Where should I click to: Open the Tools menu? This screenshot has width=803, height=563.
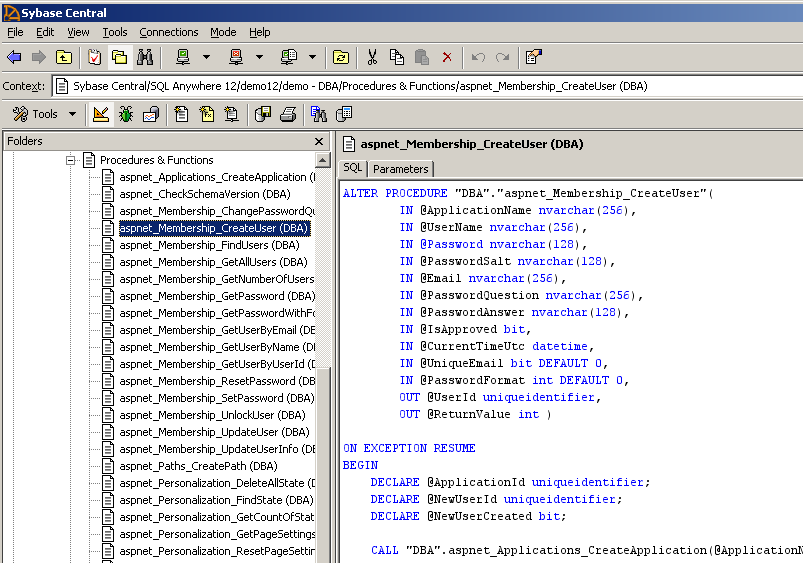coord(115,32)
